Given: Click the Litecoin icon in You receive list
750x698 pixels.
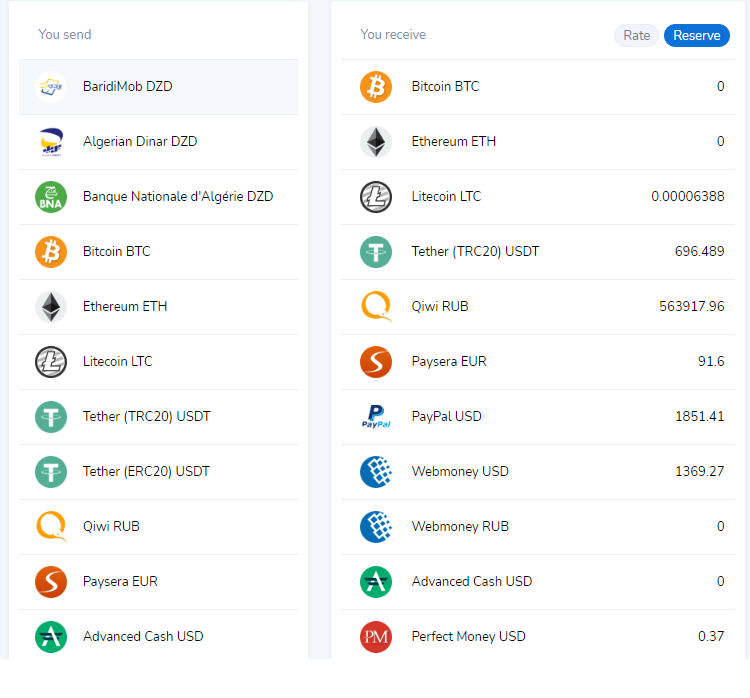Looking at the screenshot, I should (376, 197).
